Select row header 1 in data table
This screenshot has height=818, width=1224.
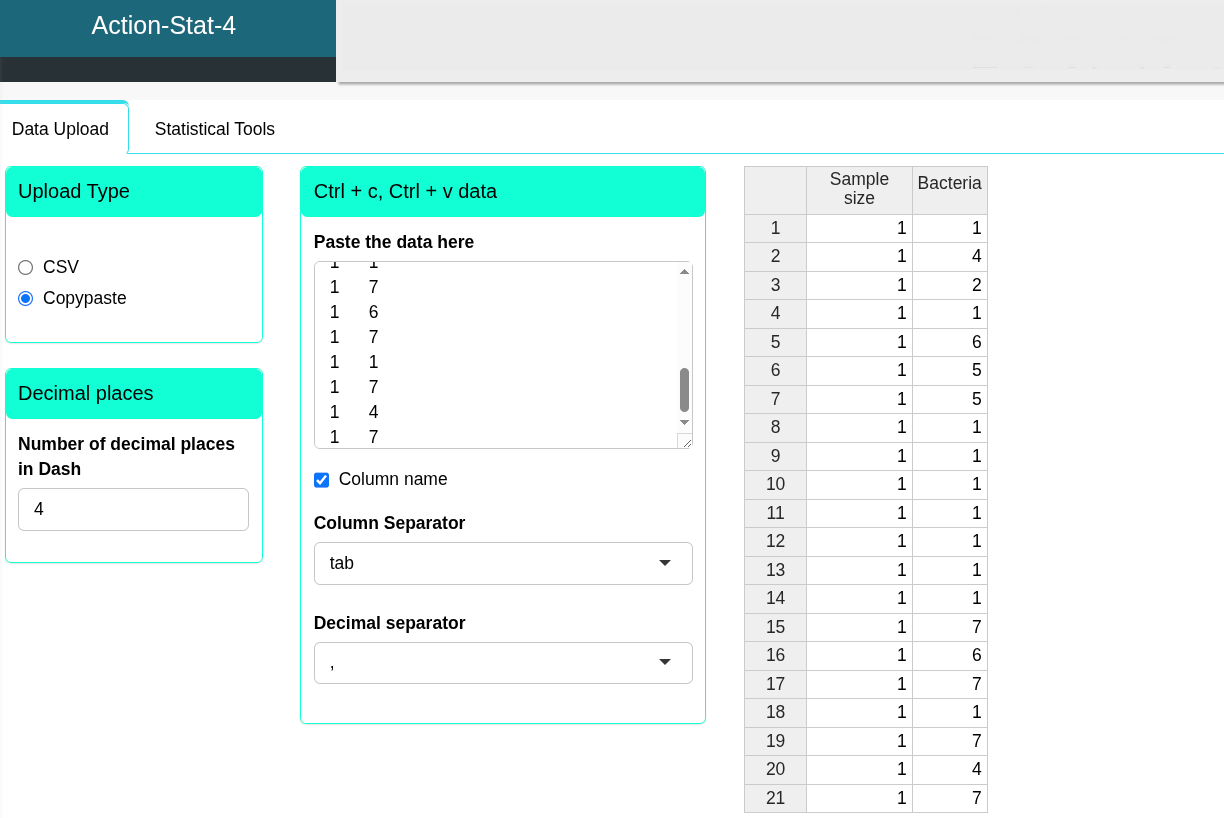click(x=775, y=228)
